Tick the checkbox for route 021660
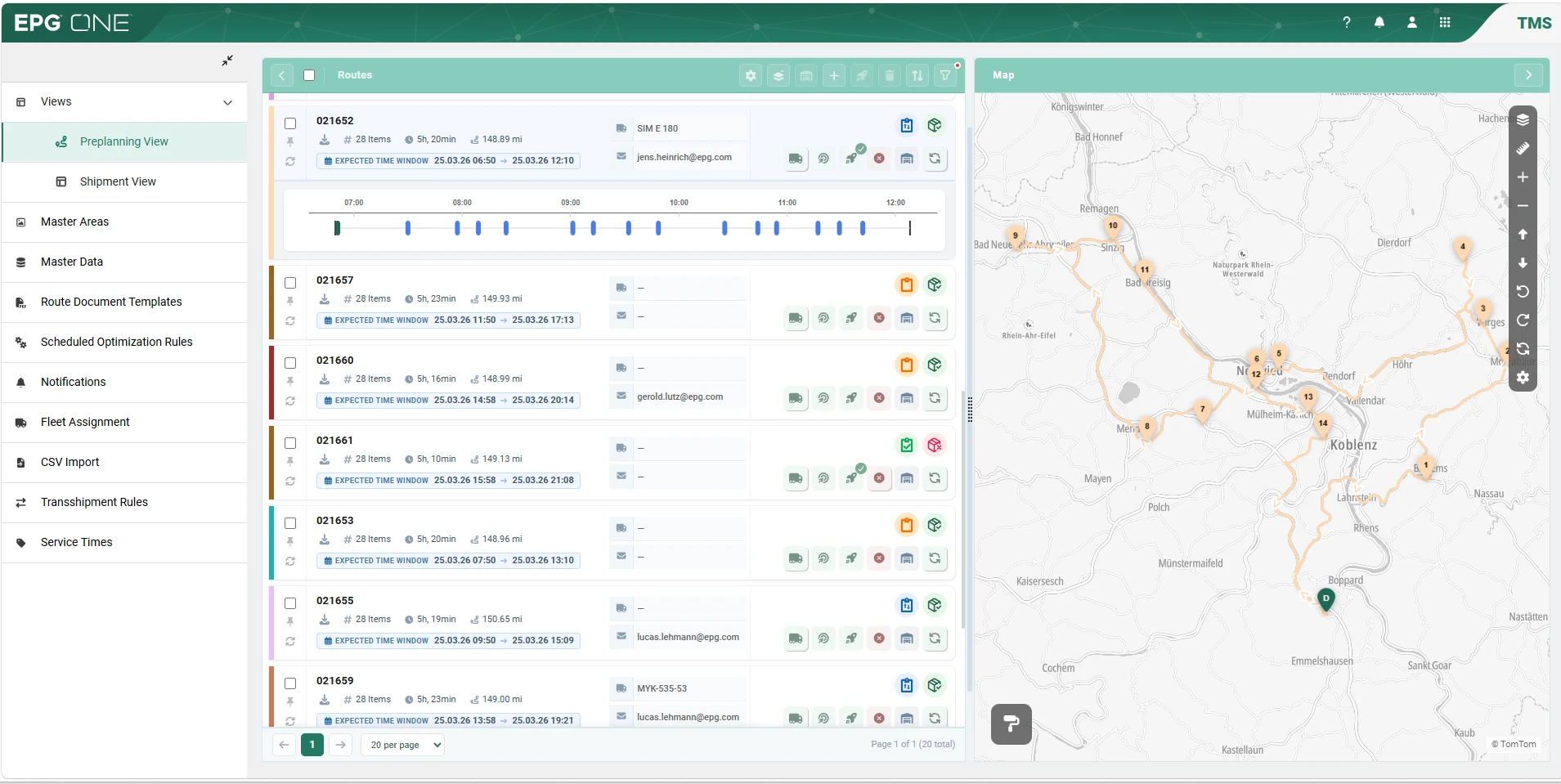1561x784 pixels. tap(290, 363)
